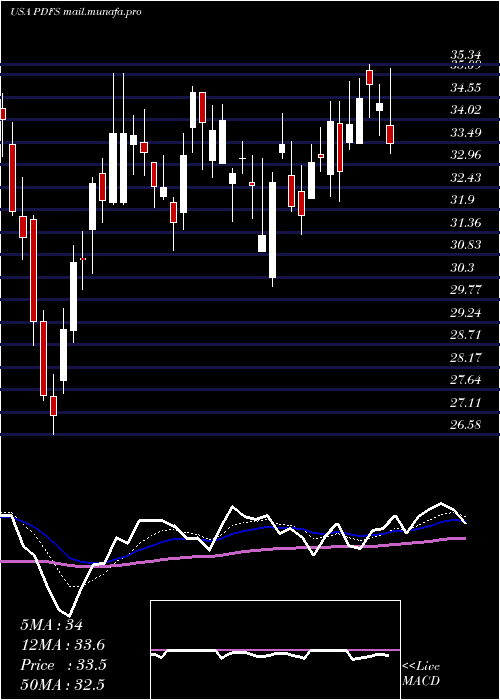
Task: Select the 28.71 price axis label
Action: click(x=466, y=335)
